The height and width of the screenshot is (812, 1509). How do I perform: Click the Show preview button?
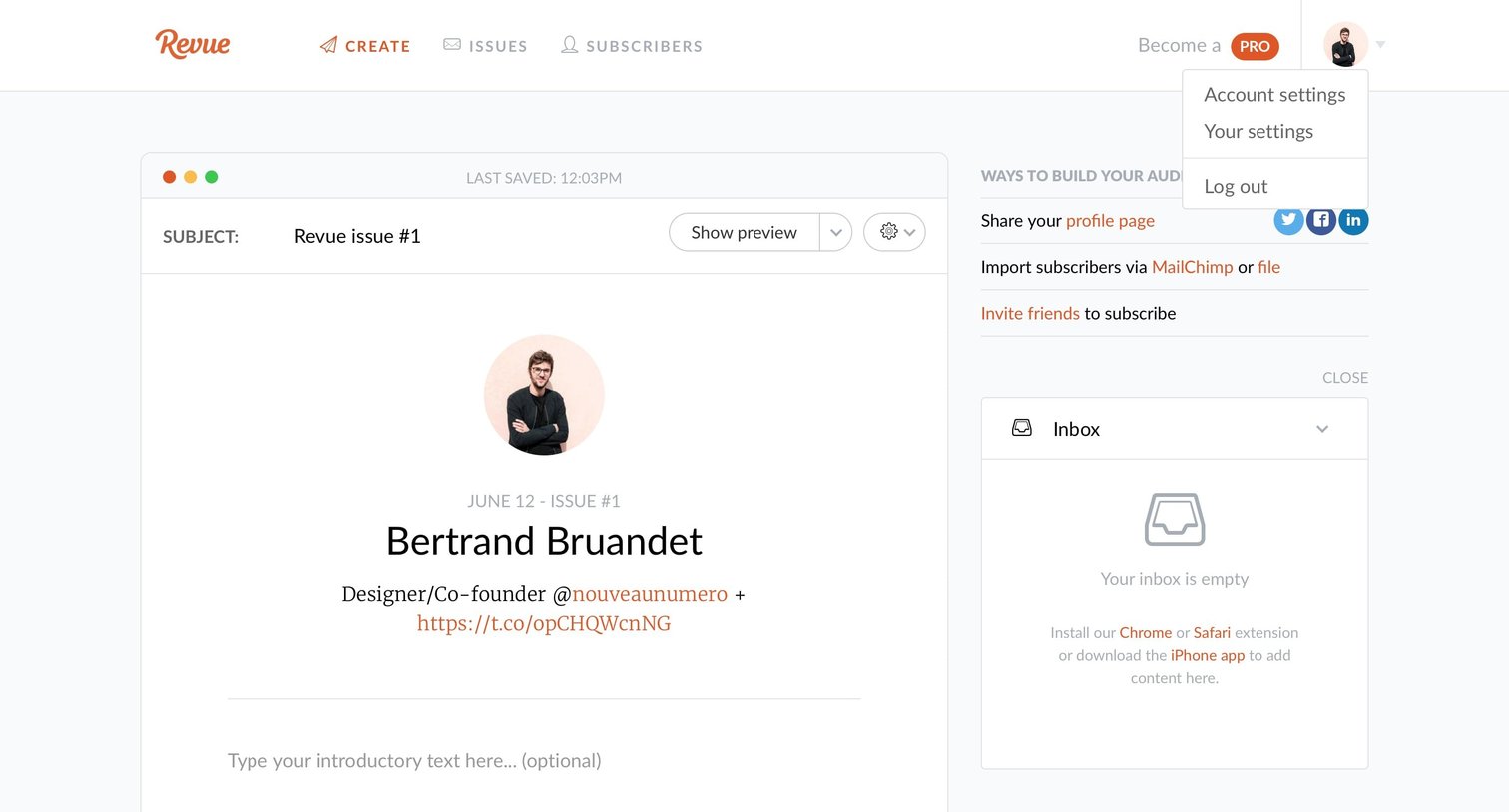(745, 232)
